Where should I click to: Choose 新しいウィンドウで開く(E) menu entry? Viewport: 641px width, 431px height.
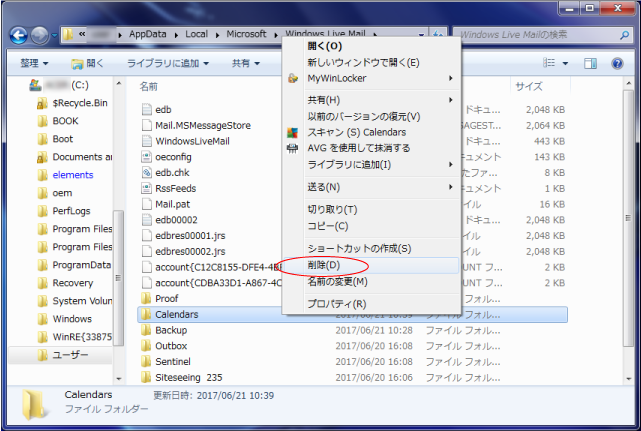click(371, 63)
